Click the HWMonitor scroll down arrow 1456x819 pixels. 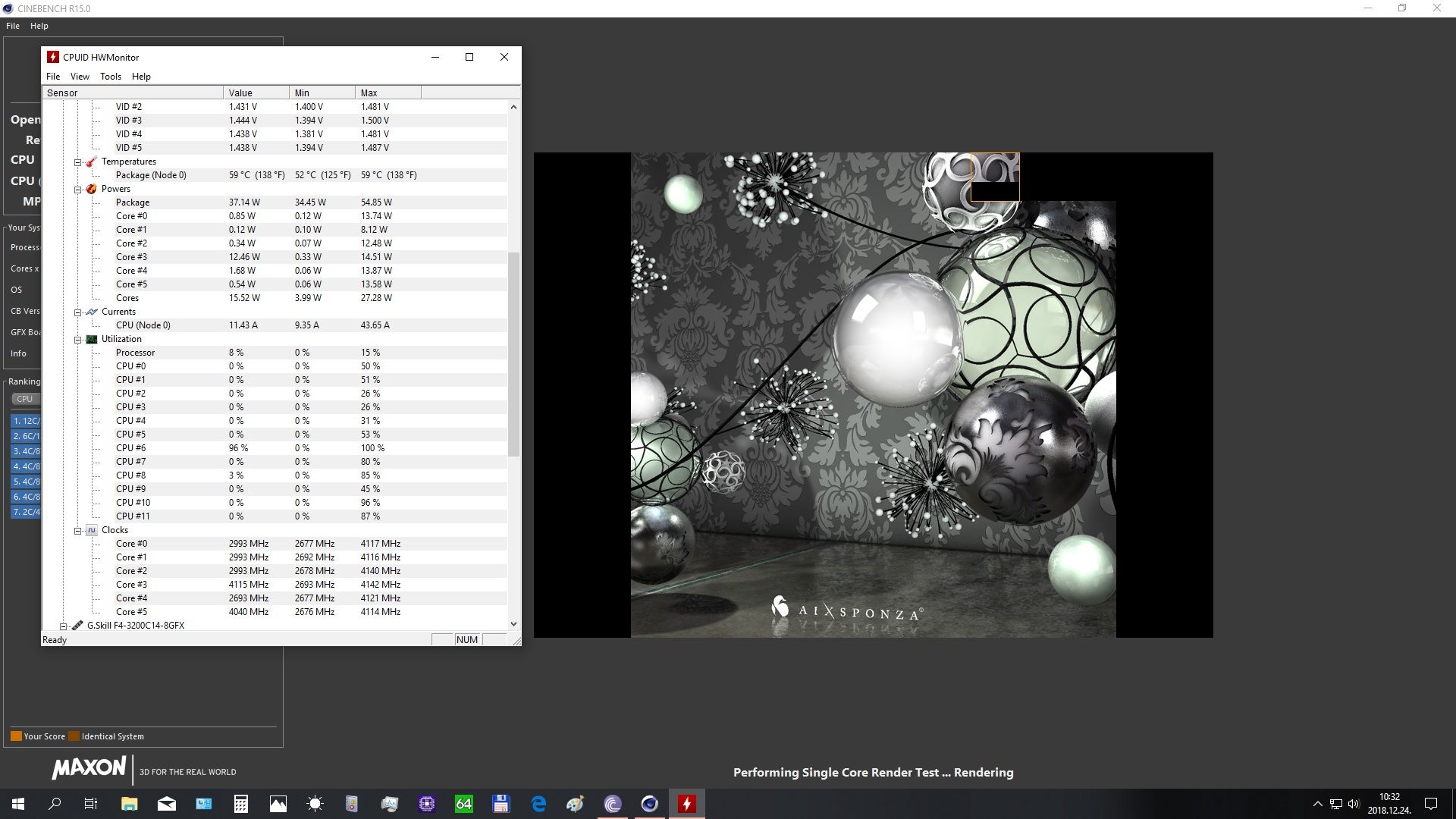coord(513,624)
